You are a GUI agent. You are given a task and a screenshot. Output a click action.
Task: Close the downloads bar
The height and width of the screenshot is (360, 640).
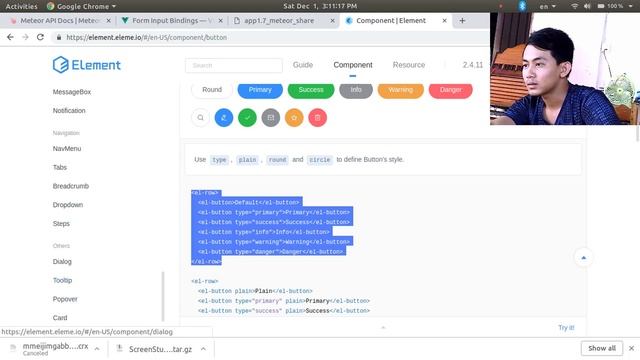coord(631,348)
